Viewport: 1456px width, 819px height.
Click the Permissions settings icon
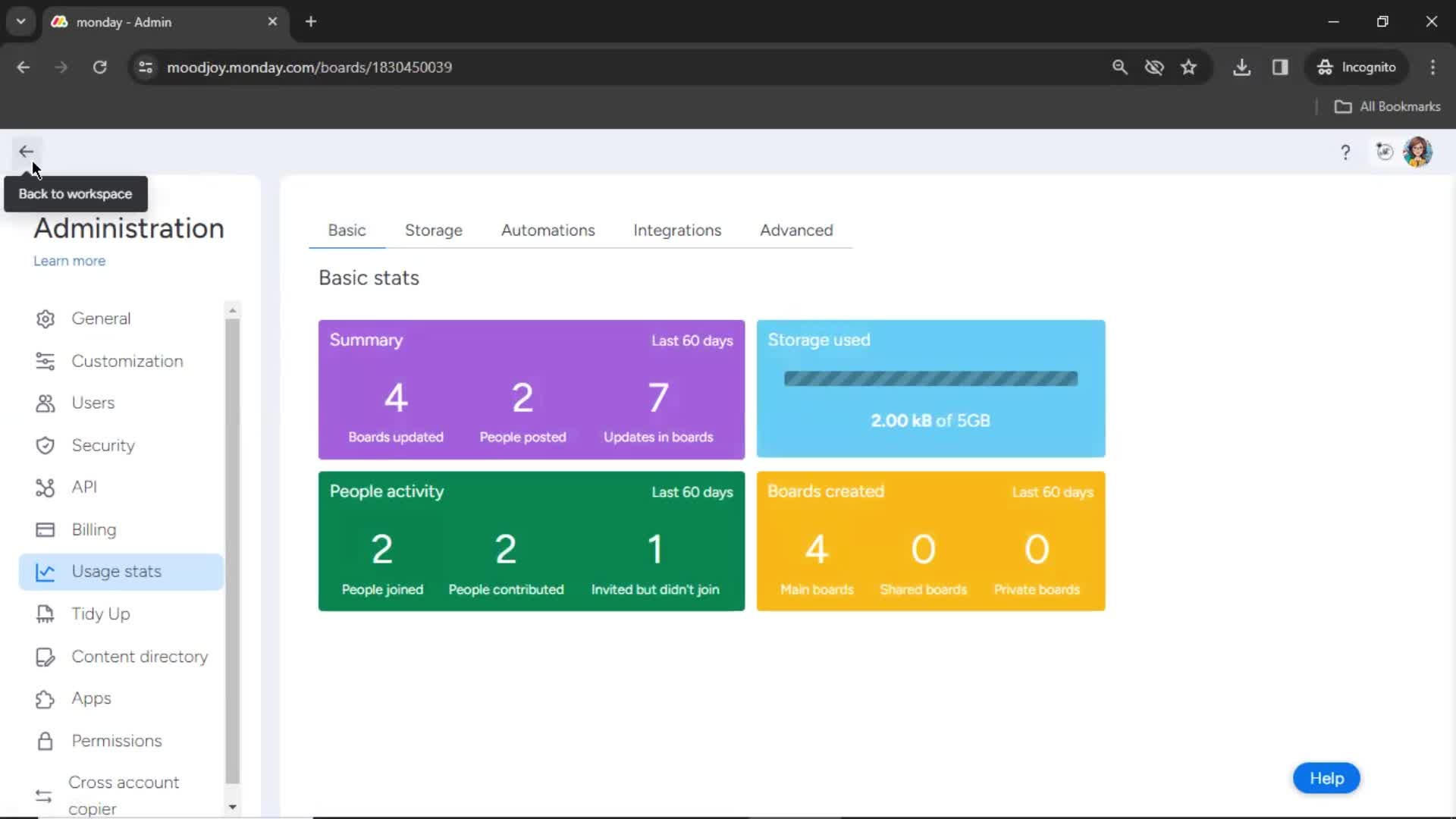pyautogui.click(x=45, y=740)
